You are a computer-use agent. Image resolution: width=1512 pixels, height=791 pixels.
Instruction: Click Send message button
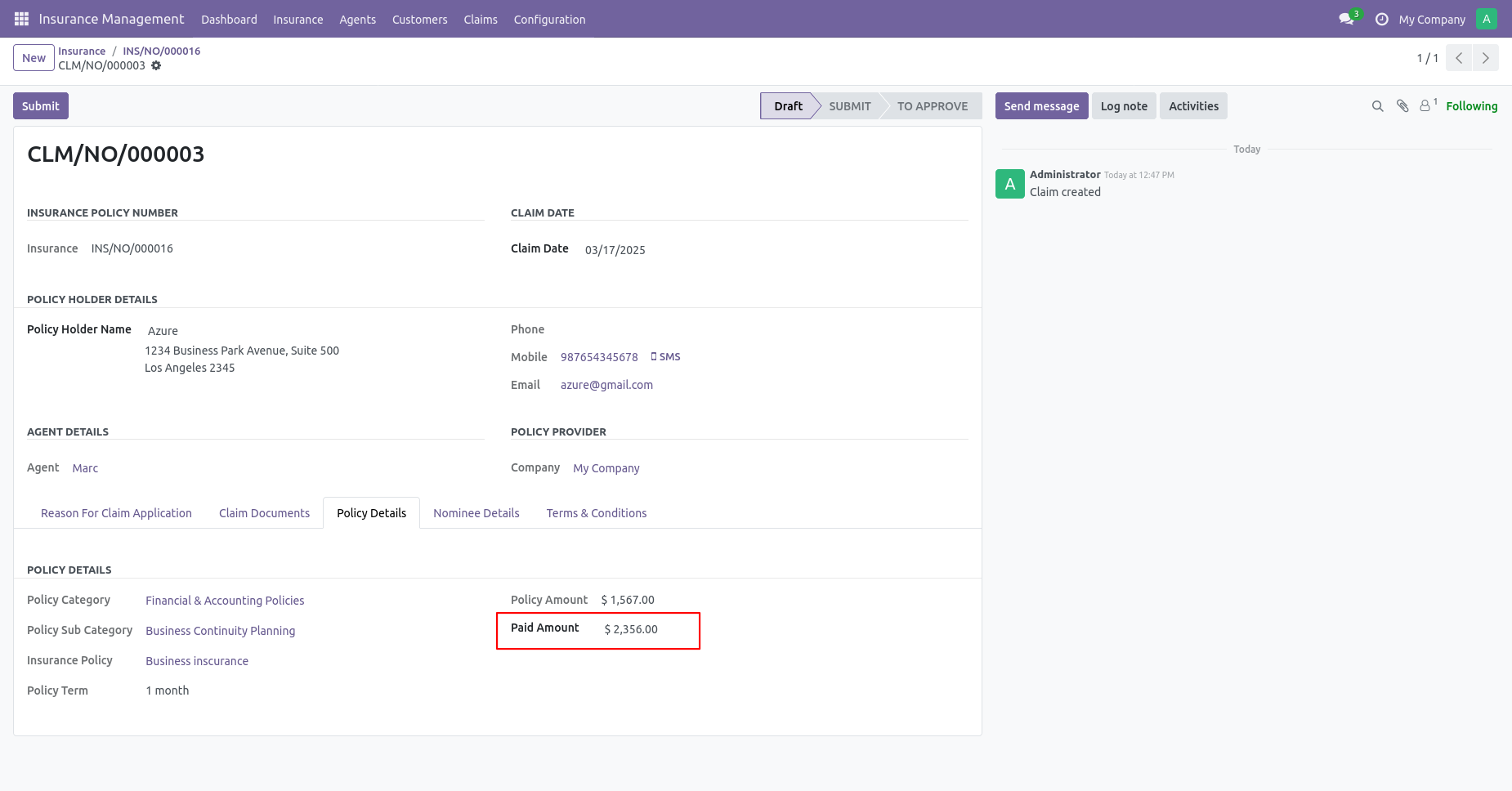click(1041, 106)
